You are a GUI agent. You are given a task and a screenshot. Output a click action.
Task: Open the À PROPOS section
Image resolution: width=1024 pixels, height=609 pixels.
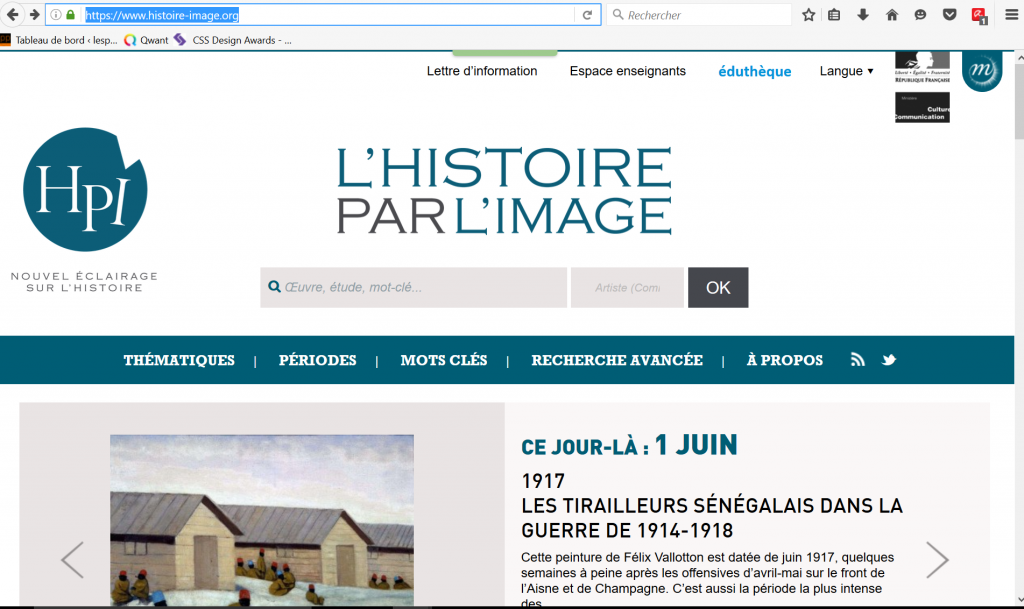(784, 360)
